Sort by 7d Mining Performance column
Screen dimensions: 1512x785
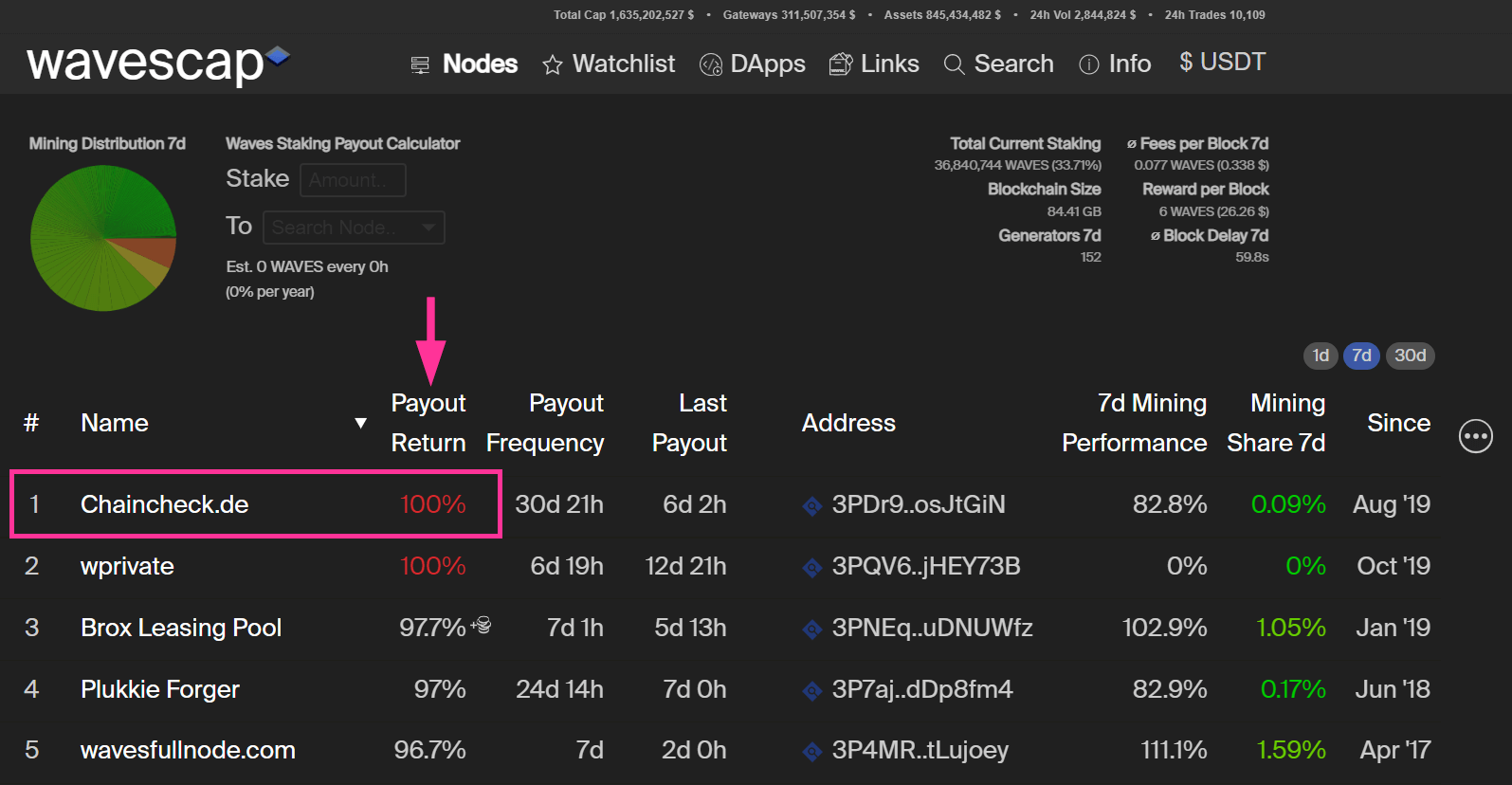click(1135, 423)
